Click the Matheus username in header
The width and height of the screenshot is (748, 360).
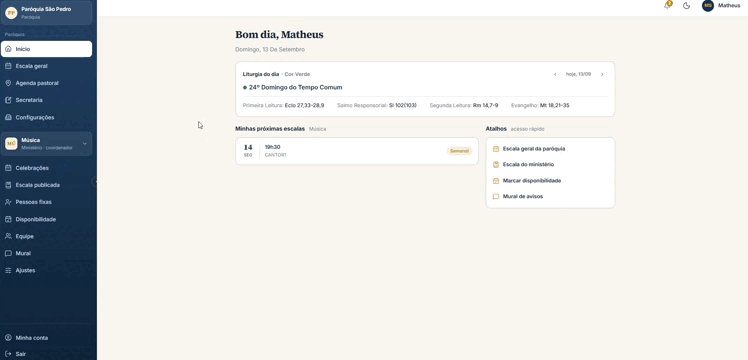tap(729, 6)
